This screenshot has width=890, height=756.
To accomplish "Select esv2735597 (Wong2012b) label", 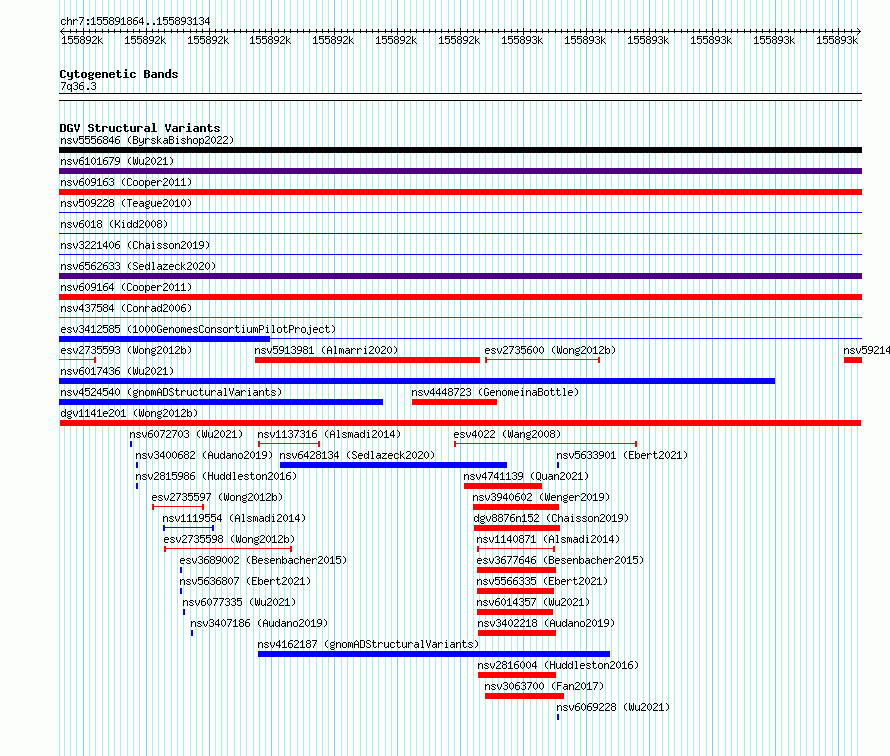I will tap(217, 497).
